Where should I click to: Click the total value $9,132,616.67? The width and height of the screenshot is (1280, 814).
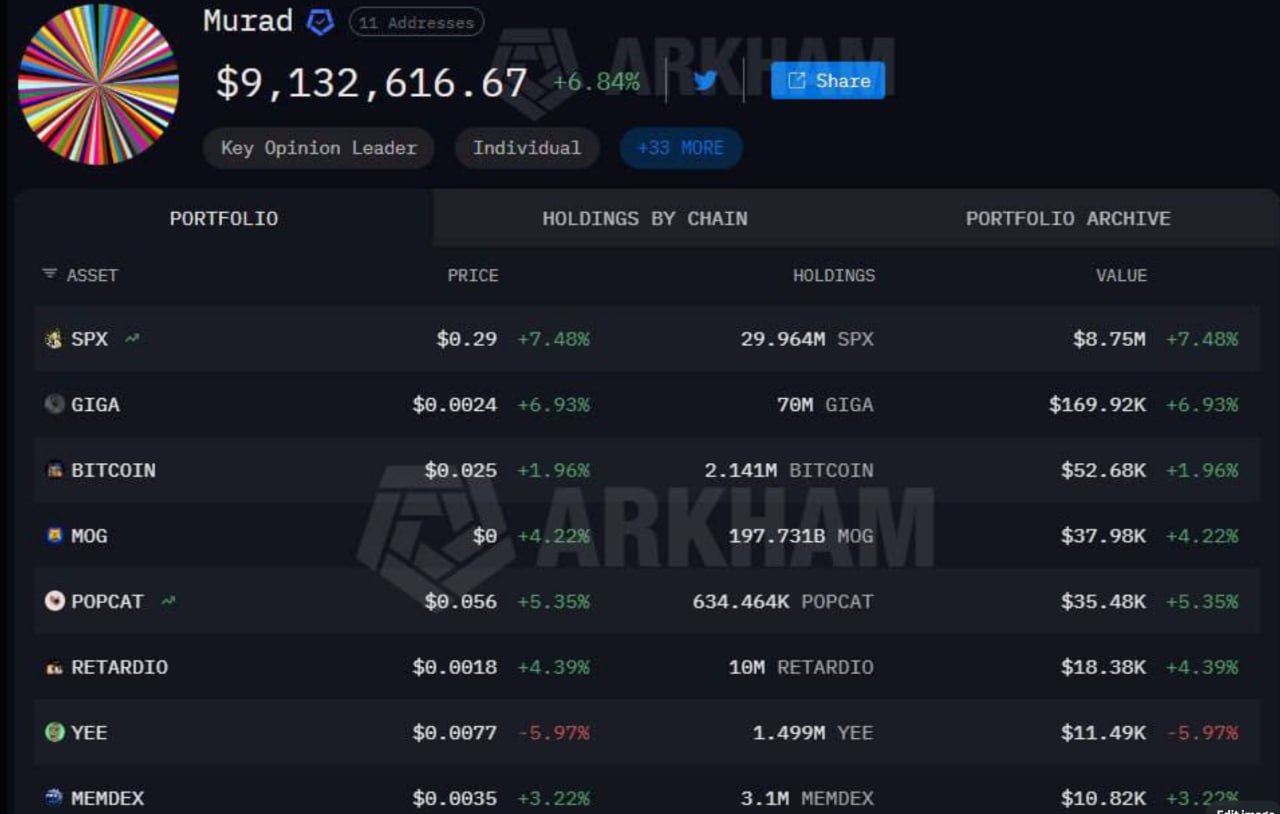coord(371,83)
